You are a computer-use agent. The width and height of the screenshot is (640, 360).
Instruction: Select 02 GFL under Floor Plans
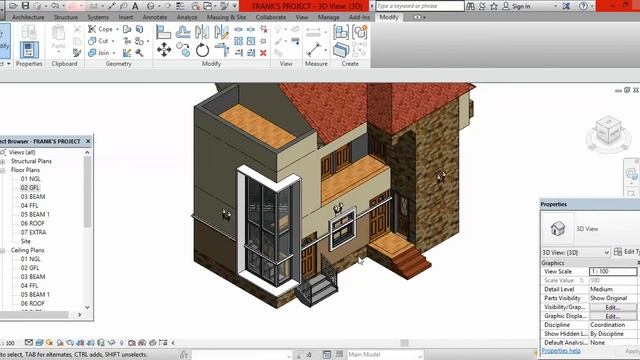point(30,188)
